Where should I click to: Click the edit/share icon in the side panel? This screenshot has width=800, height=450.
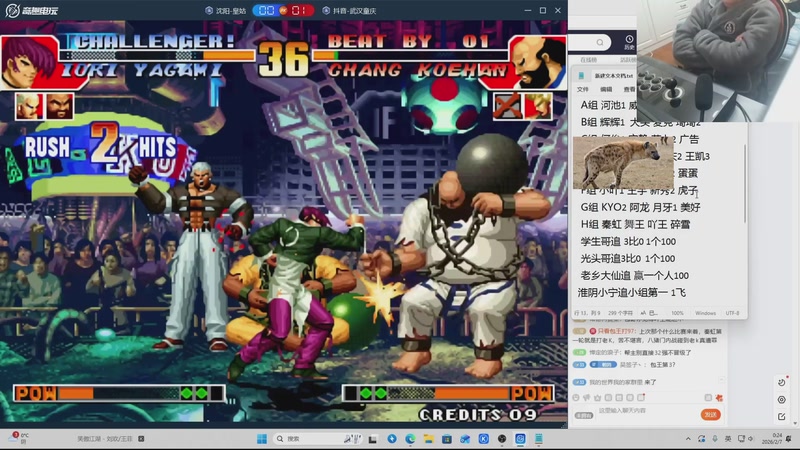pyautogui.click(x=781, y=417)
